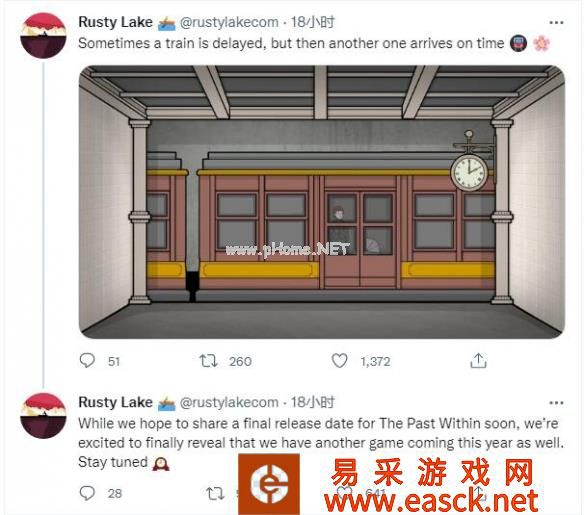The image size is (584, 515).
Task: Click the orange easck logo at the bottom
Action: tap(269, 484)
